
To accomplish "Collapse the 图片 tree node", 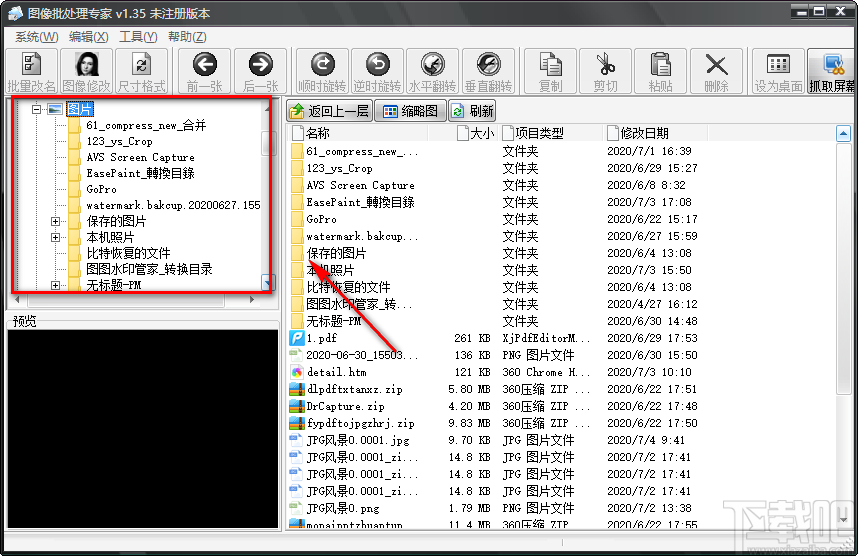I will click(36, 109).
